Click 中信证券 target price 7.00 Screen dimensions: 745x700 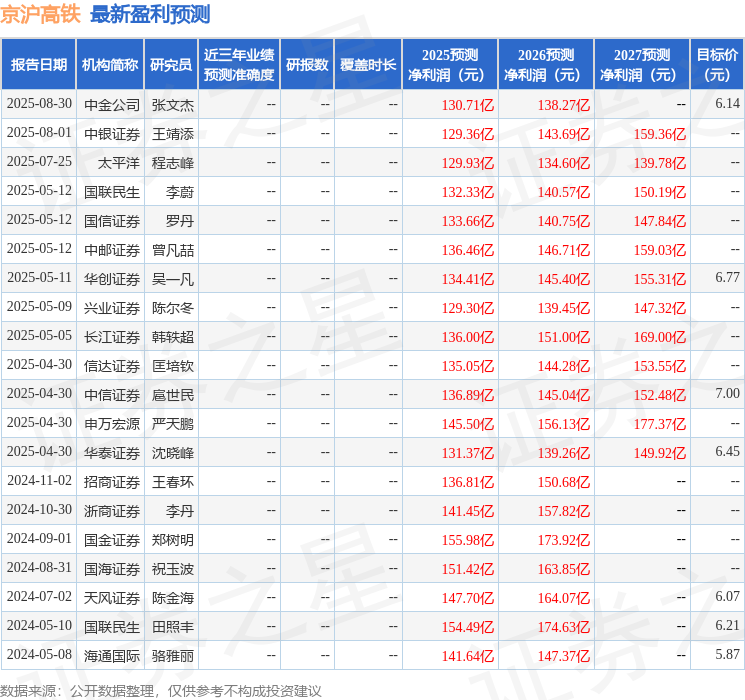pyautogui.click(x=727, y=393)
